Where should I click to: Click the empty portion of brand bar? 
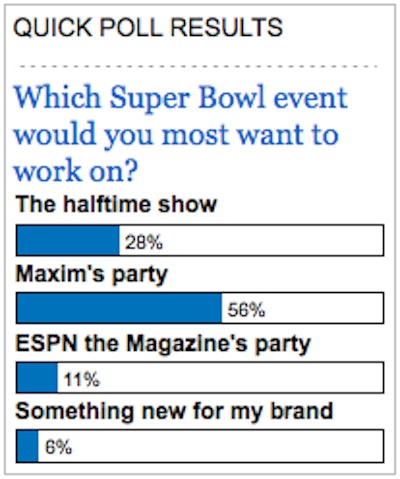(211, 447)
